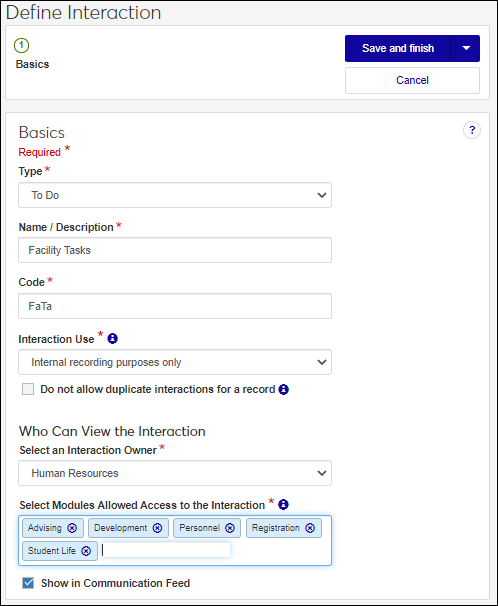This screenshot has width=498, height=606.
Task: Remove the Personnel module tag
Action: point(230,528)
